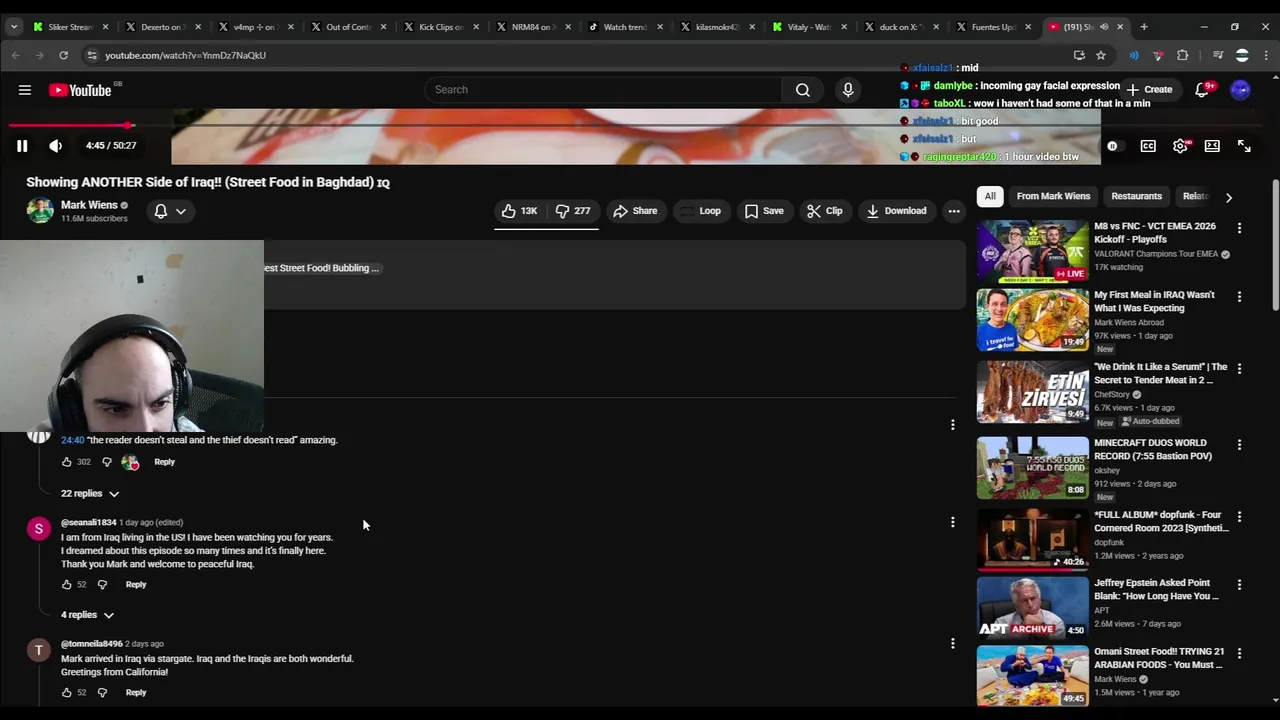This screenshot has height=720, width=1280.
Task: Like the comment with 302 likes
Action: click(x=67, y=462)
